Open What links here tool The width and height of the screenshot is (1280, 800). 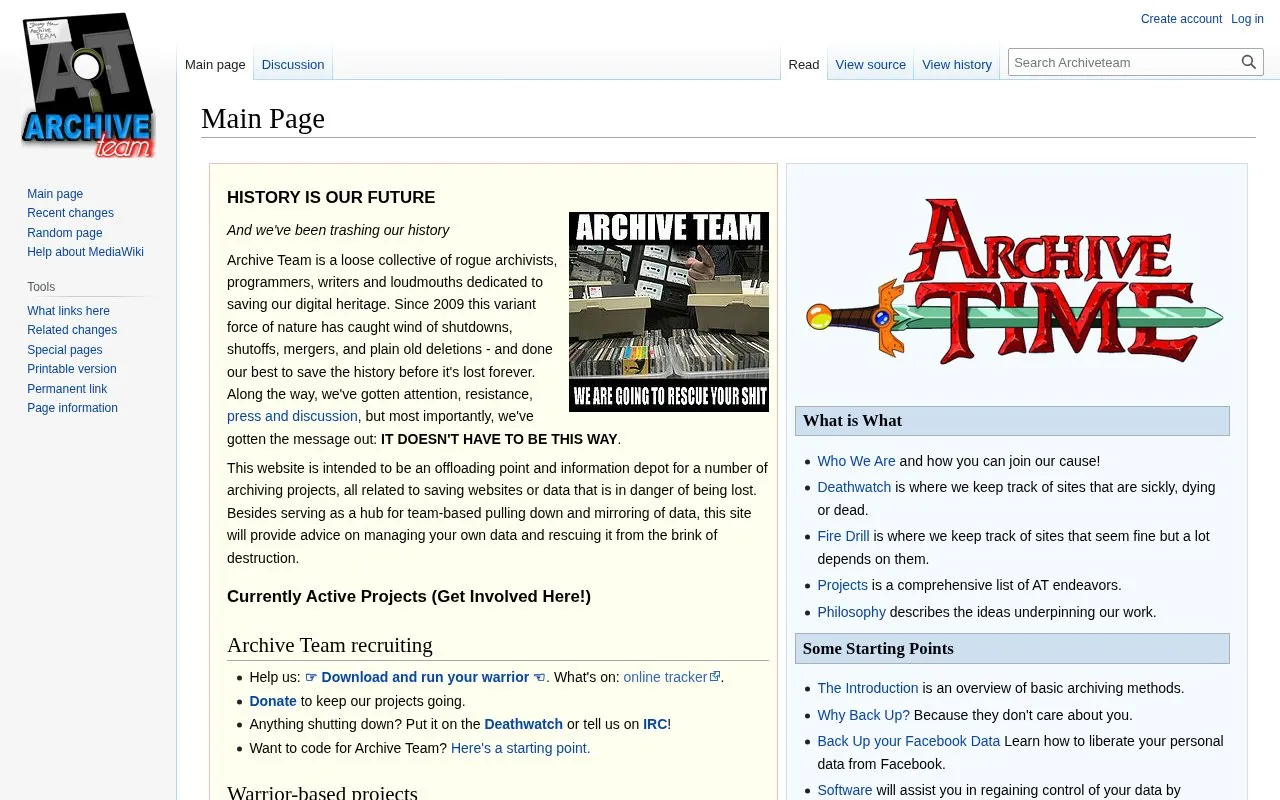(68, 311)
